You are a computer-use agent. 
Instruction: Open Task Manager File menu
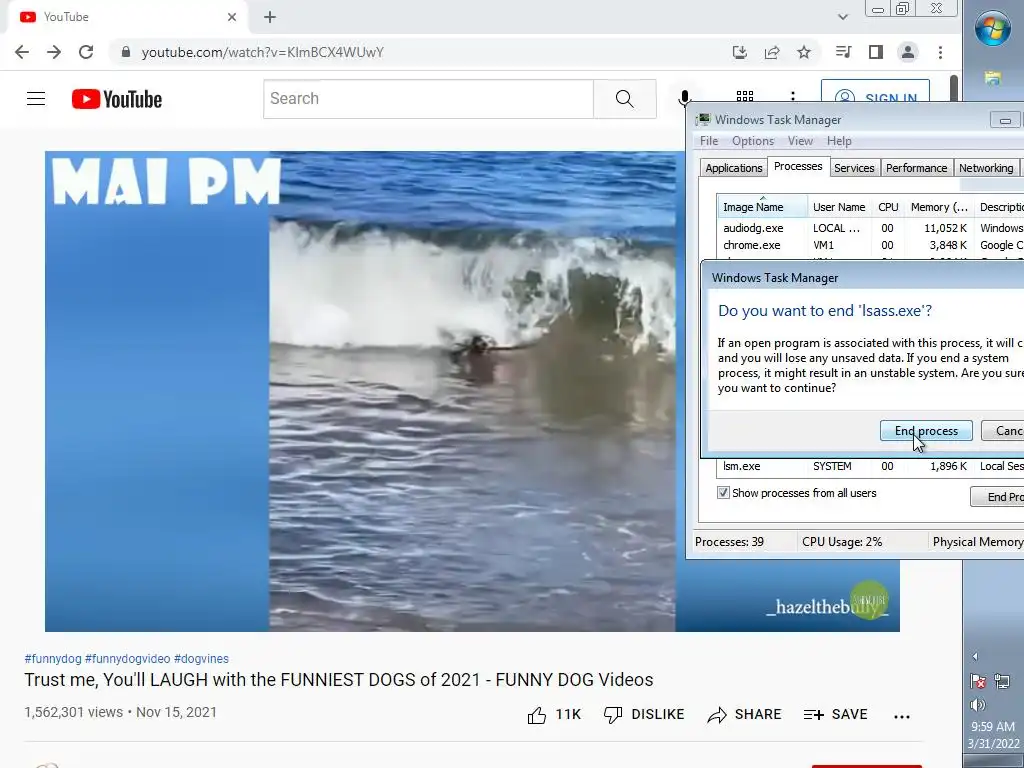pos(709,141)
